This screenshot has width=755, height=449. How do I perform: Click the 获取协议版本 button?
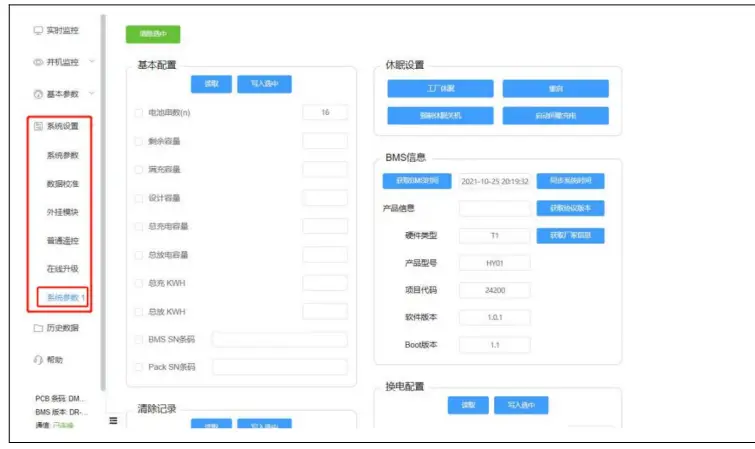571,208
